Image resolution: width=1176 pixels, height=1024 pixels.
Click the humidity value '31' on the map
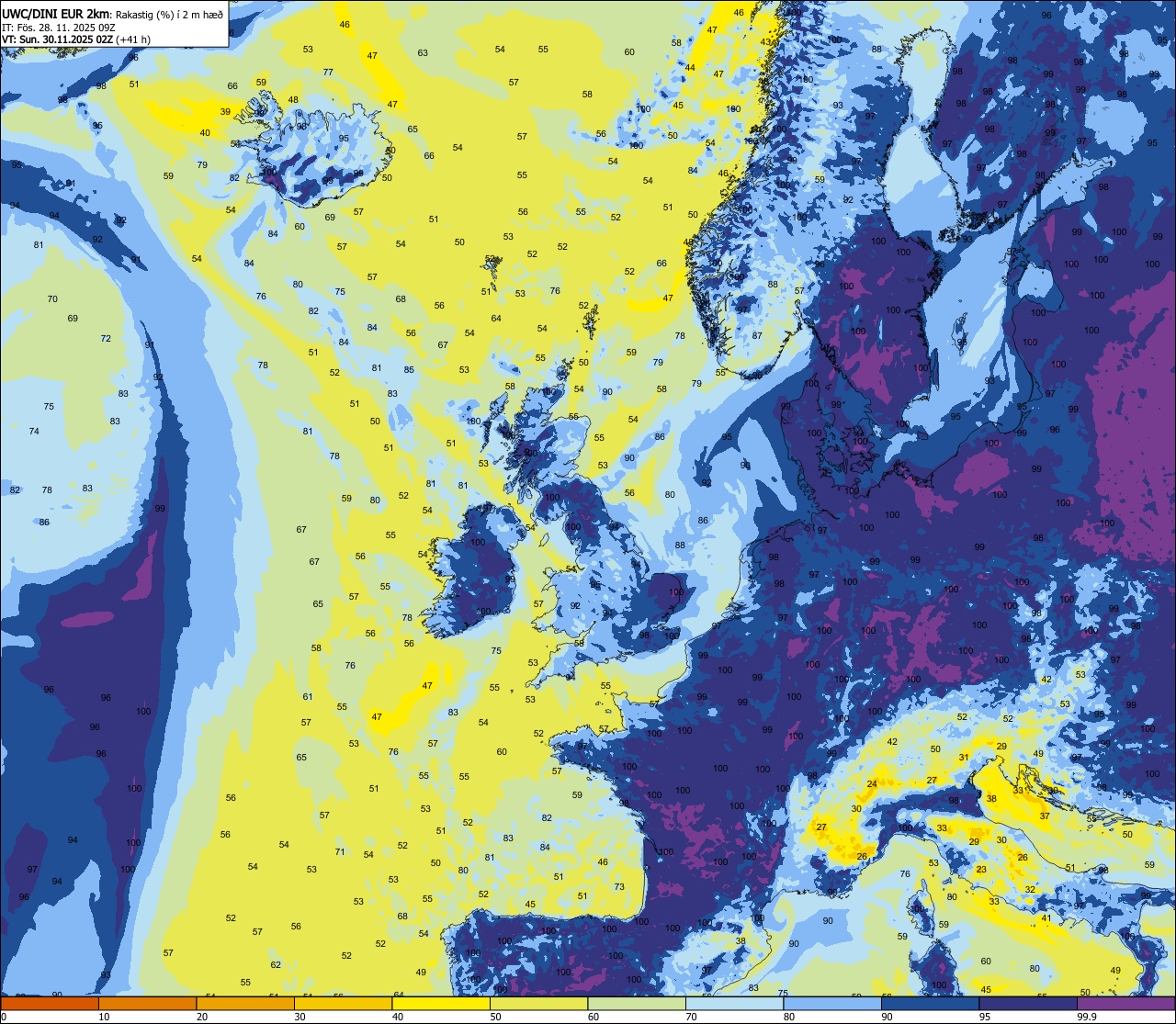pyautogui.click(x=964, y=757)
